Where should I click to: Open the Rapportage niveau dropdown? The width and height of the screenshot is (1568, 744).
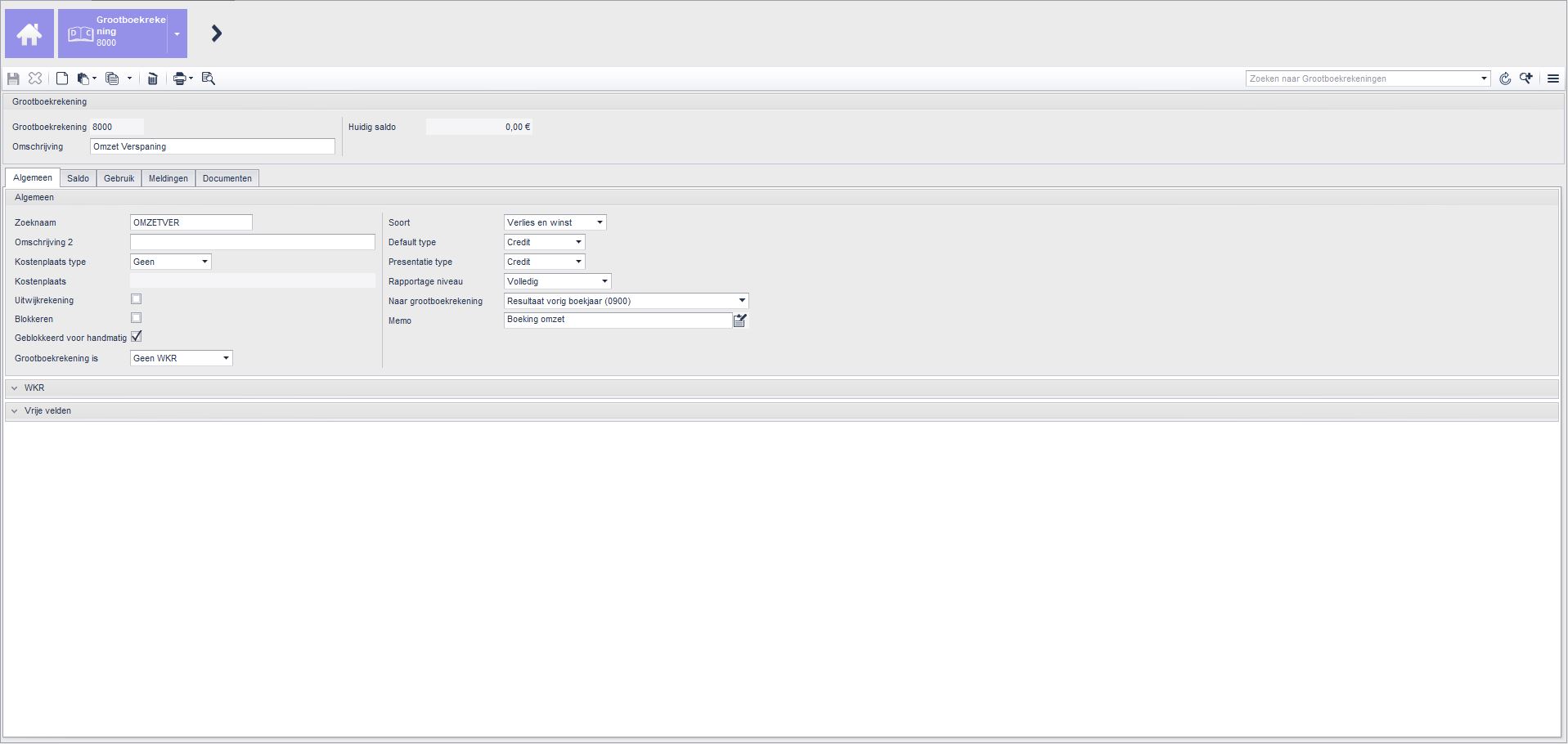(558, 281)
